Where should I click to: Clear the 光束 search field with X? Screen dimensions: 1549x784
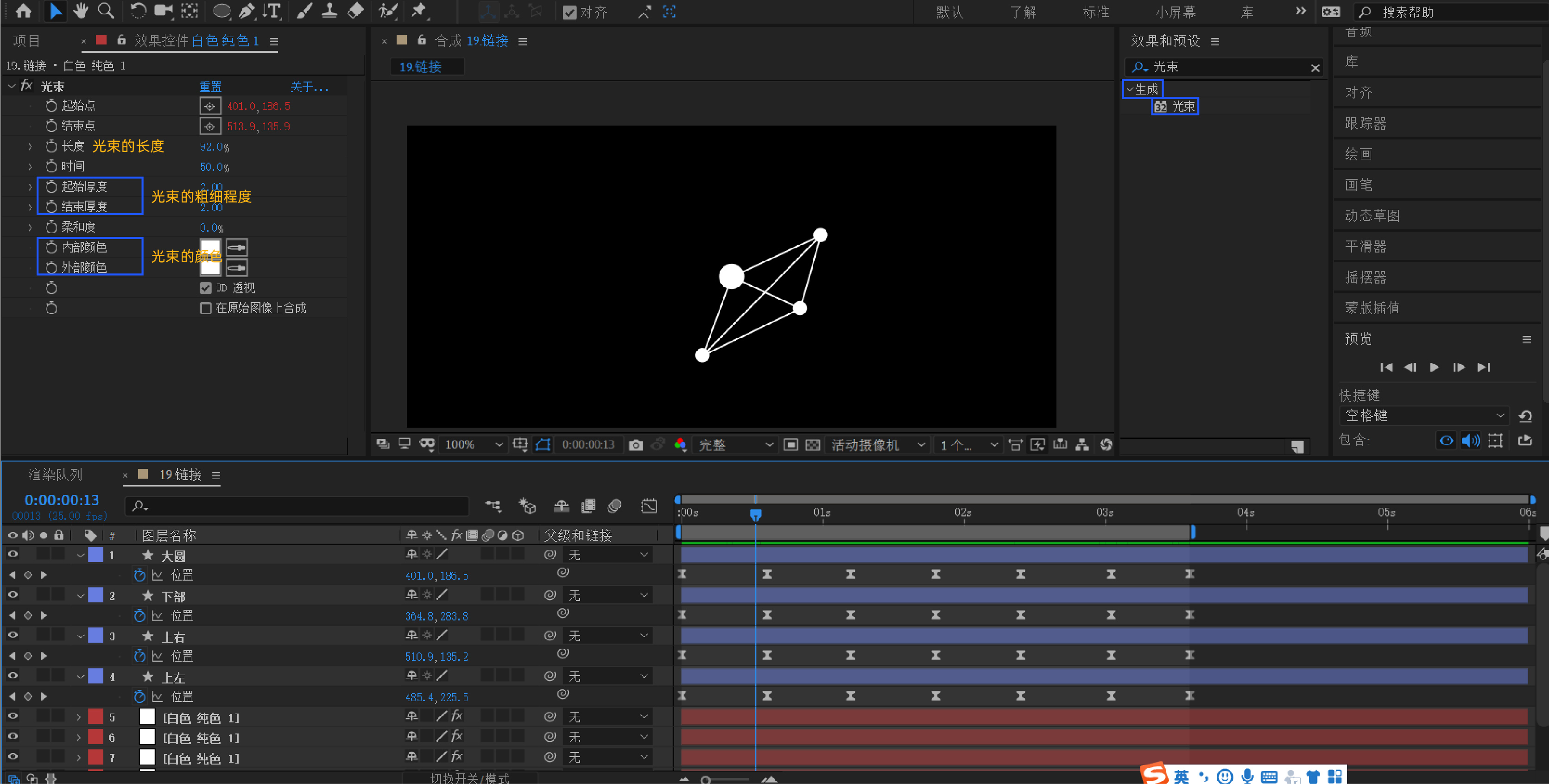click(1315, 68)
